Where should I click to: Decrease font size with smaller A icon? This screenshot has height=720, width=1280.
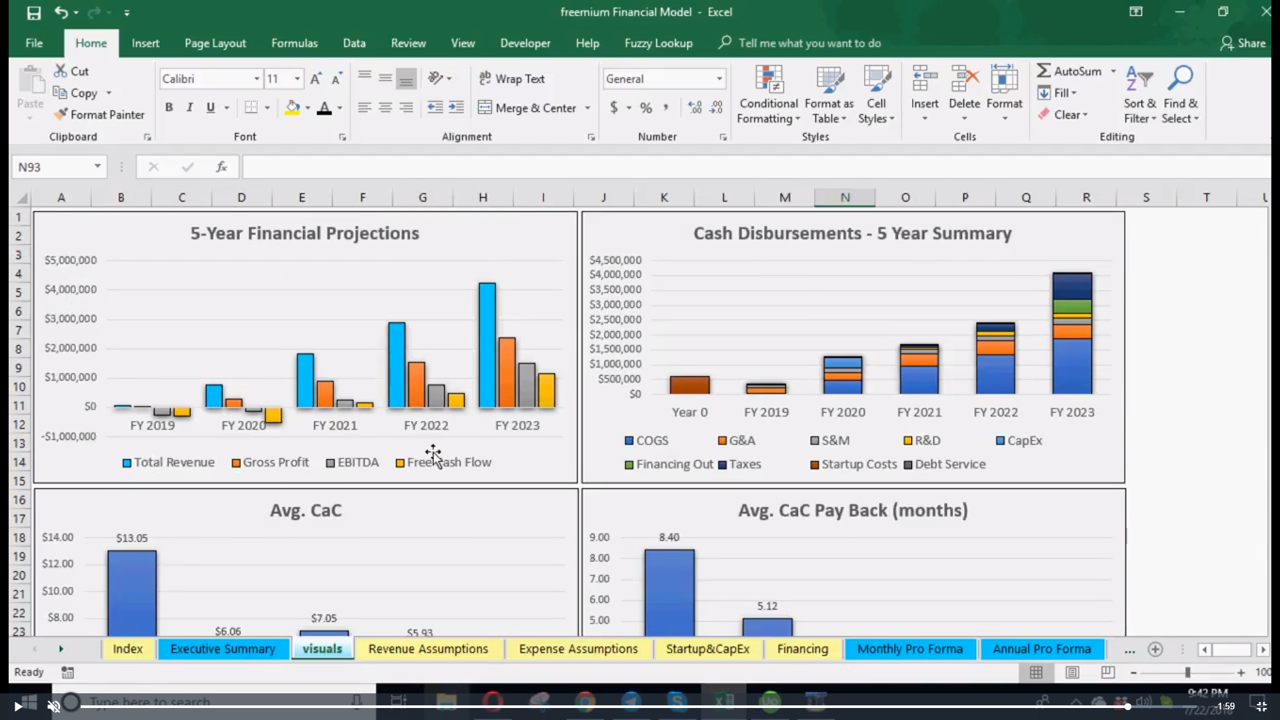pos(336,79)
